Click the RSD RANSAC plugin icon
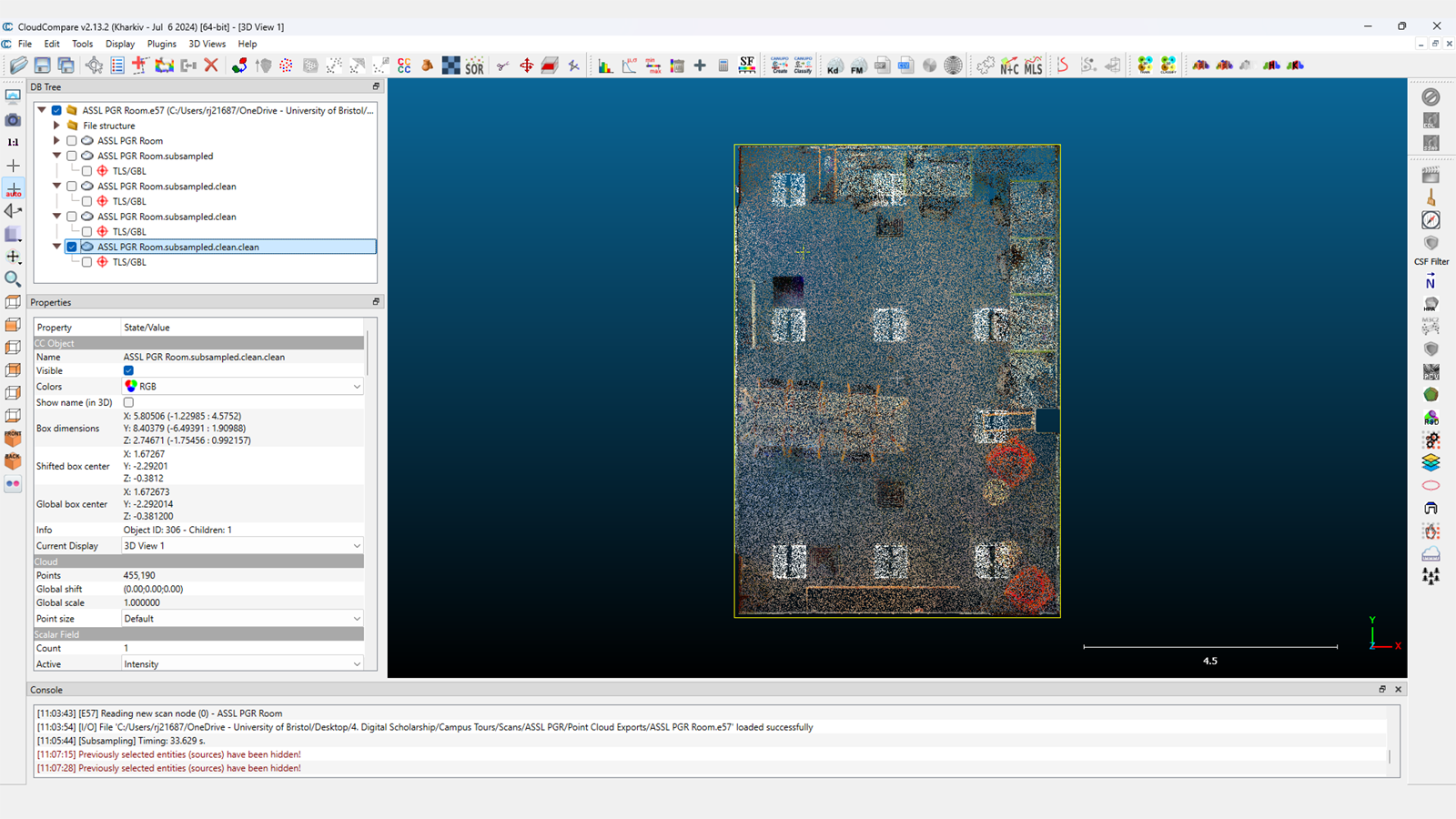Image resolution: width=1456 pixels, height=819 pixels. coord(1431,418)
